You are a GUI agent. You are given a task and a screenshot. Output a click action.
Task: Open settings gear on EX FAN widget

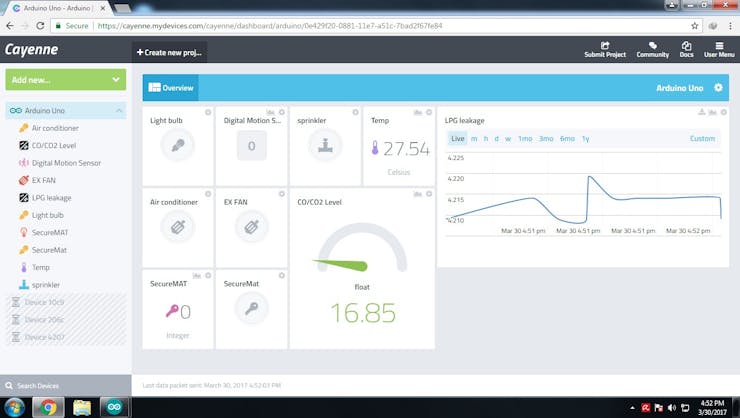[282, 194]
